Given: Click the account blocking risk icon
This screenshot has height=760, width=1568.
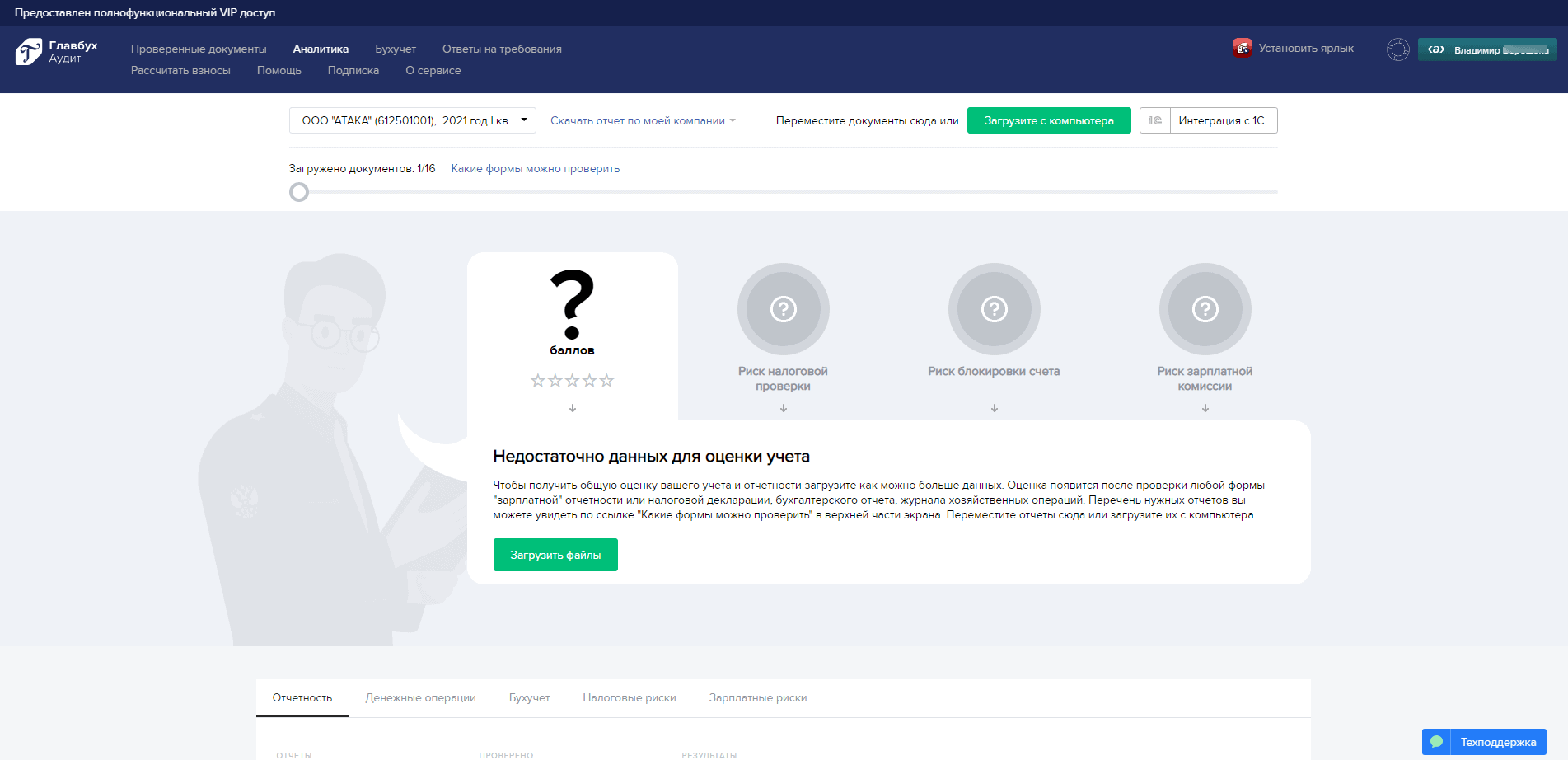Looking at the screenshot, I should coord(994,309).
